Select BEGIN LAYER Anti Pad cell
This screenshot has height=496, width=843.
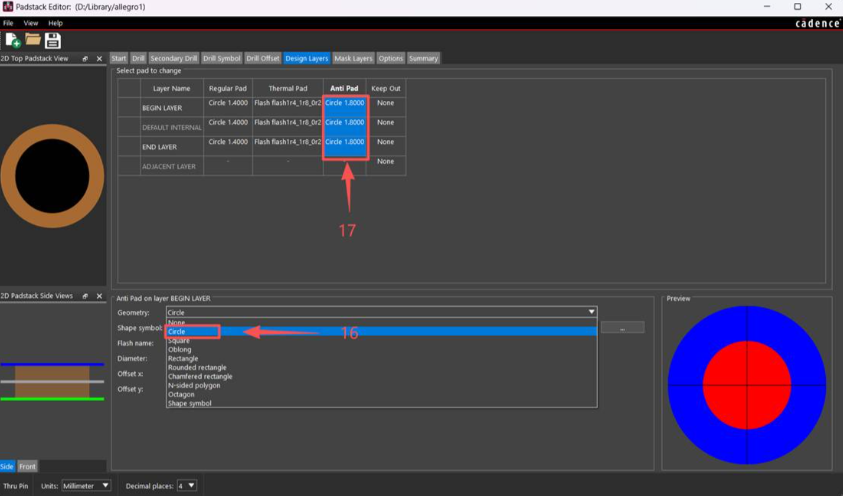click(345, 107)
